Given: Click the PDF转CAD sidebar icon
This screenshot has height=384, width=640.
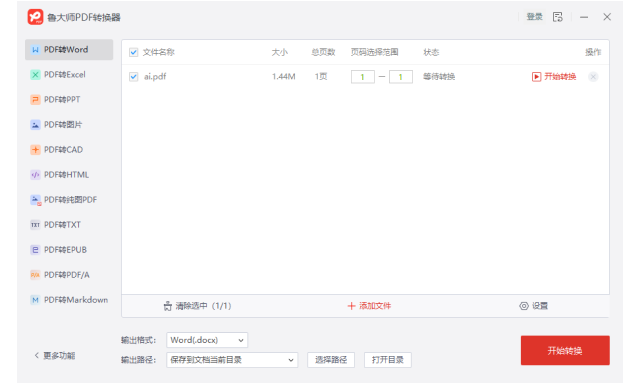Looking at the screenshot, I should (36, 150).
